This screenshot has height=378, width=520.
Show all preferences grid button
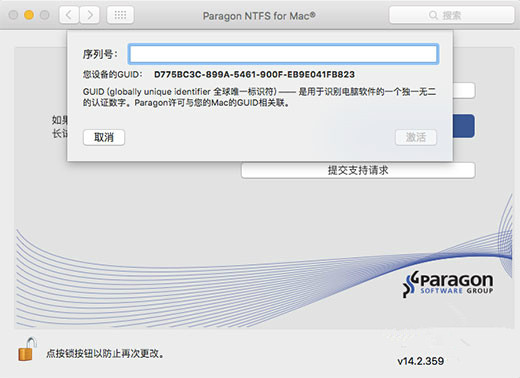120,15
